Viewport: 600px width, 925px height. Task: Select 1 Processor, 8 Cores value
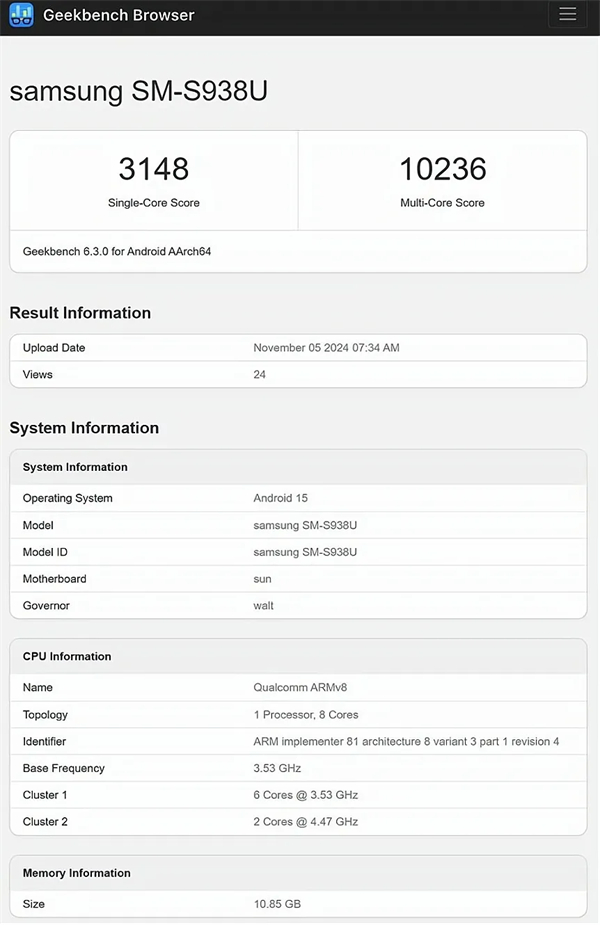[x=306, y=715]
